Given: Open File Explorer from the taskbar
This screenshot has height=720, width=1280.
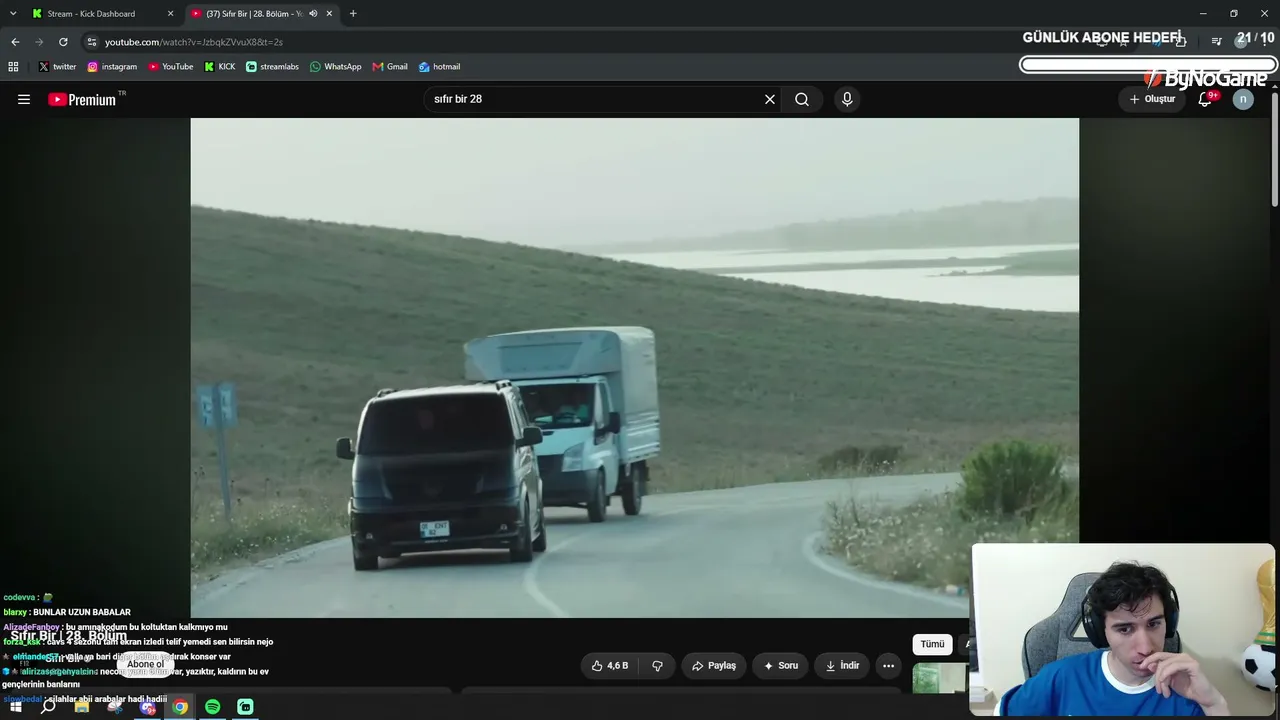Looking at the screenshot, I should pos(82,707).
